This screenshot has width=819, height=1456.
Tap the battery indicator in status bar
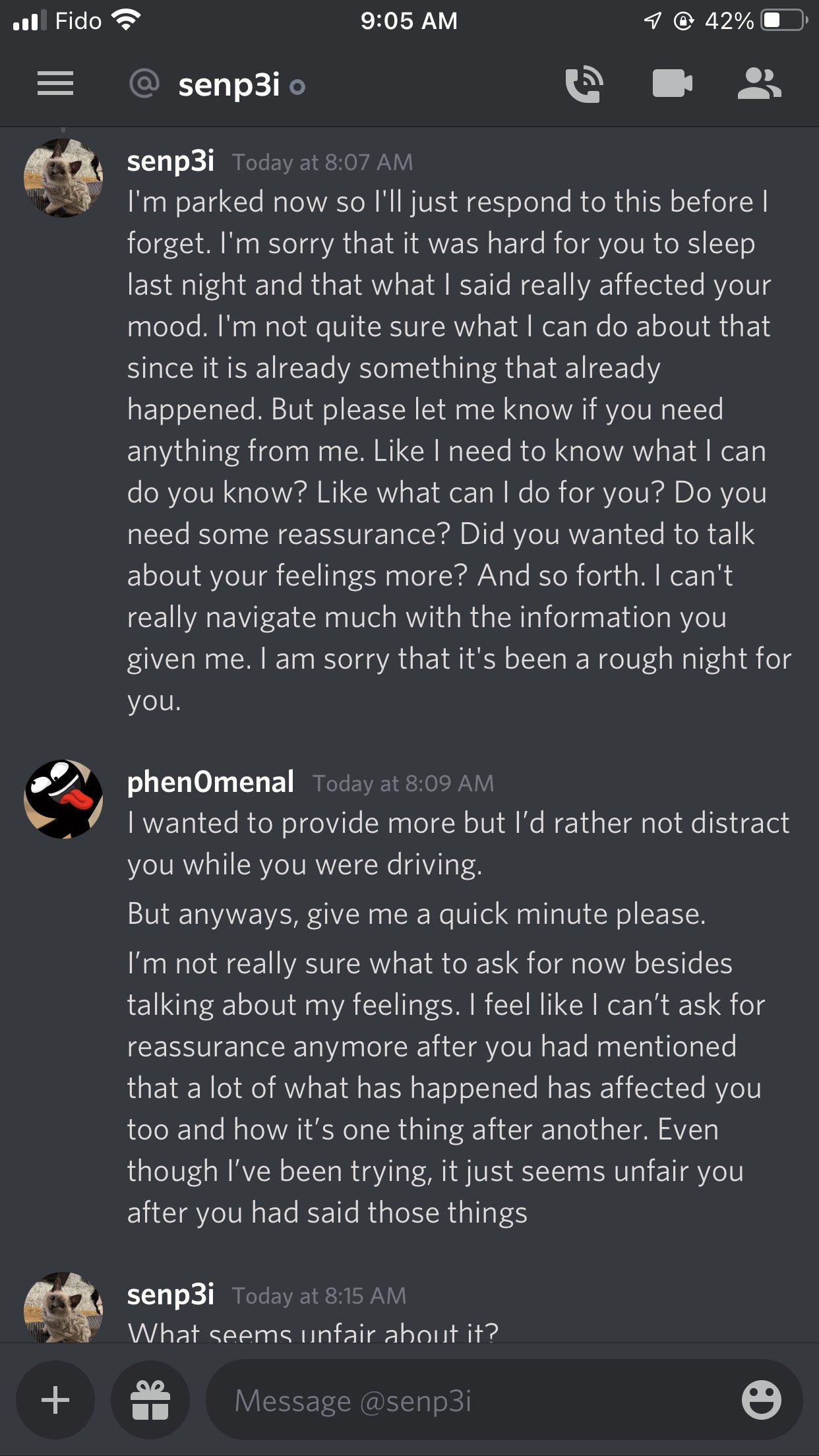click(x=783, y=21)
